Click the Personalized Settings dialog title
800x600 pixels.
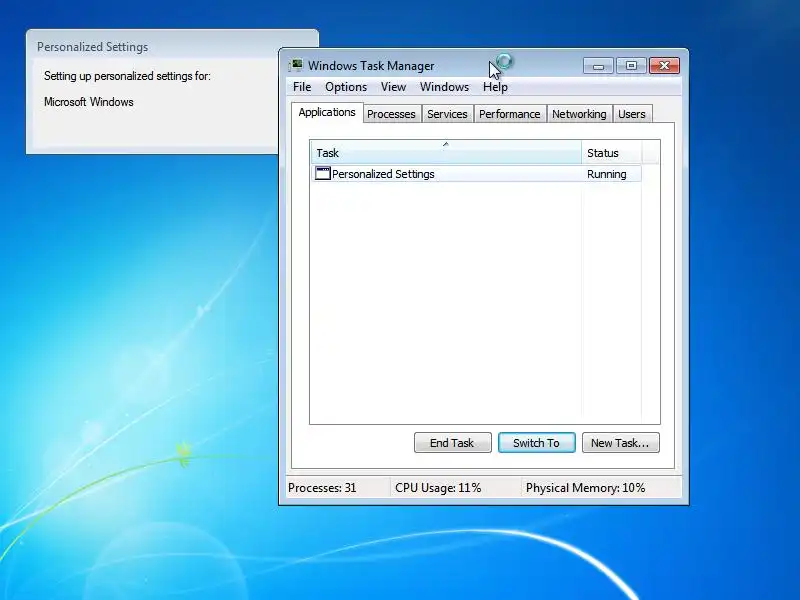point(92,47)
